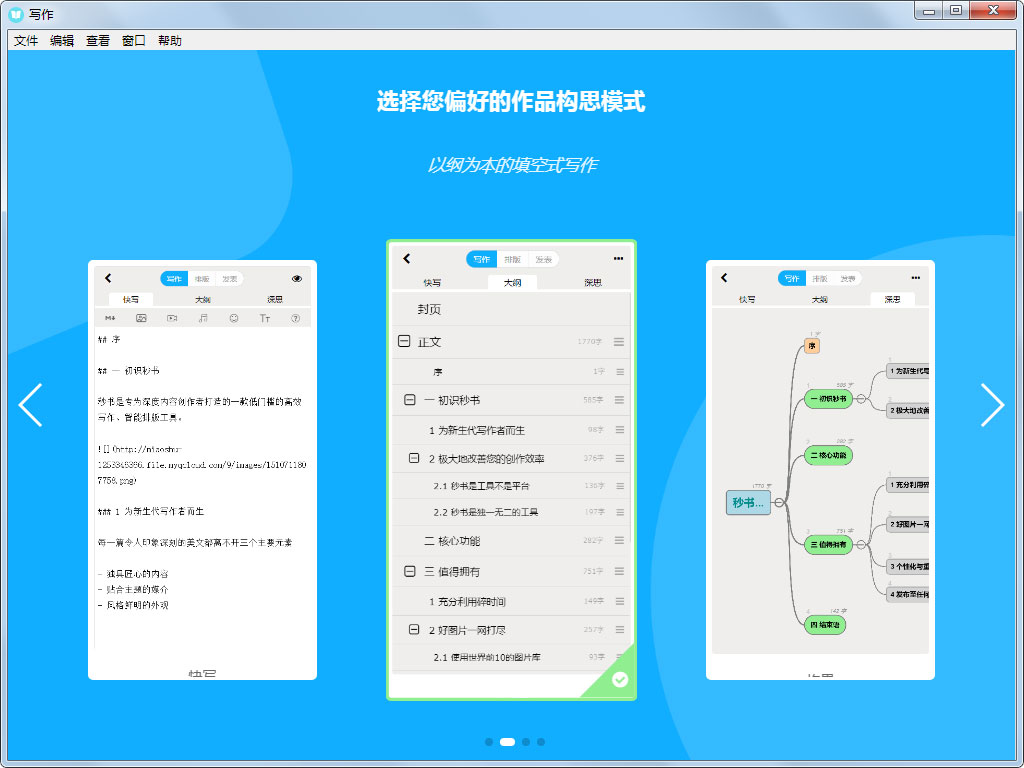Collapse children of green 三 值得拥有 node
The width and height of the screenshot is (1024, 768).
click(x=861, y=544)
